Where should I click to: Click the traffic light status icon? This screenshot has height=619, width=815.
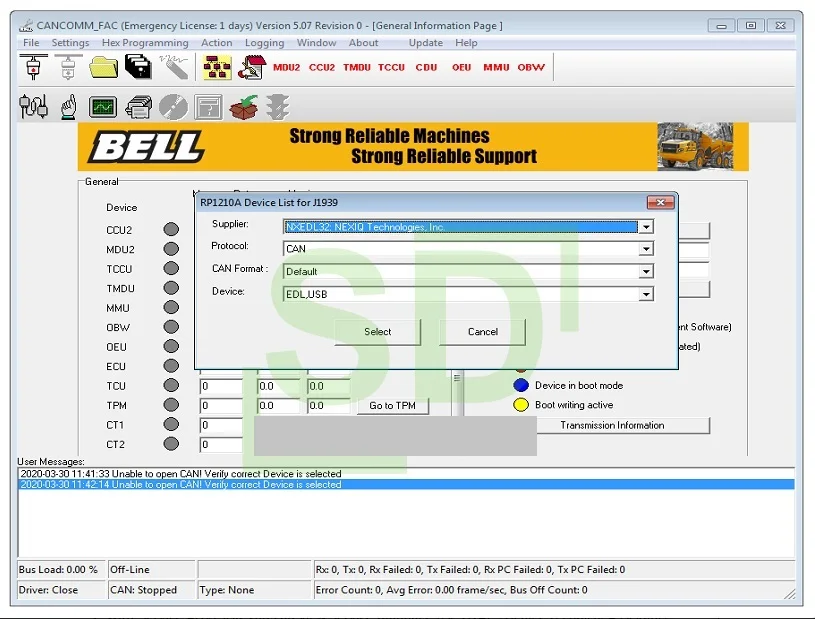tap(277, 105)
